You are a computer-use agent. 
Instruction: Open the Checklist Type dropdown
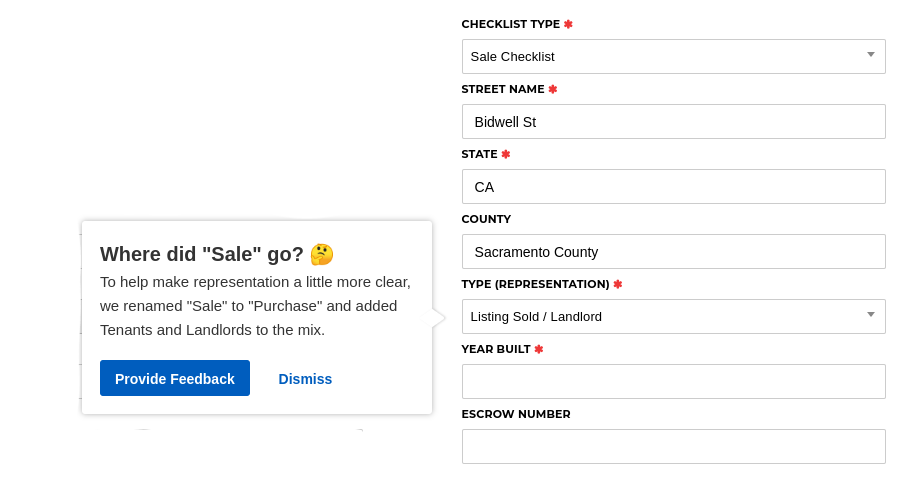pyautogui.click(x=674, y=57)
